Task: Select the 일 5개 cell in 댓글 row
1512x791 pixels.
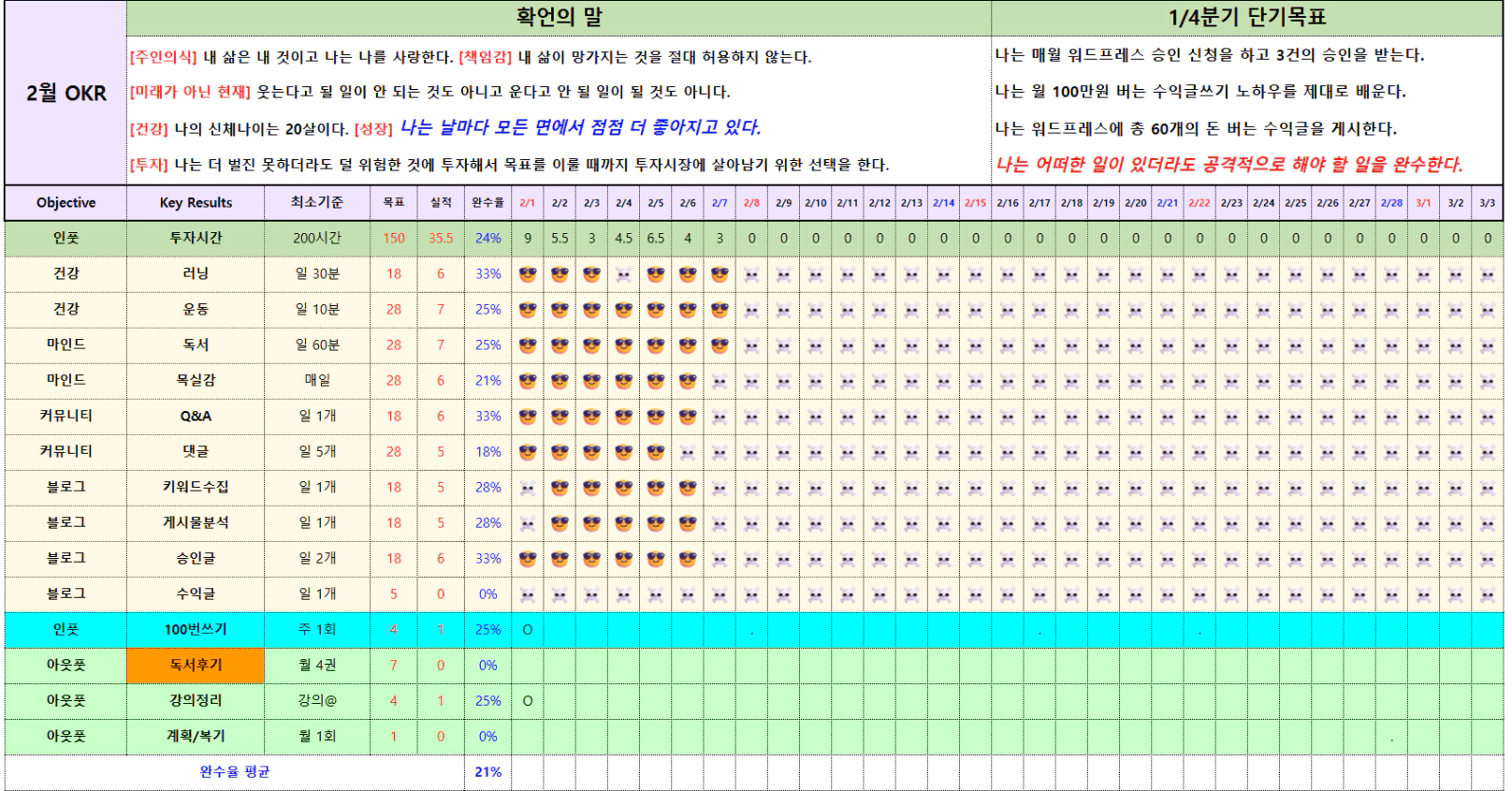Action: [317, 452]
